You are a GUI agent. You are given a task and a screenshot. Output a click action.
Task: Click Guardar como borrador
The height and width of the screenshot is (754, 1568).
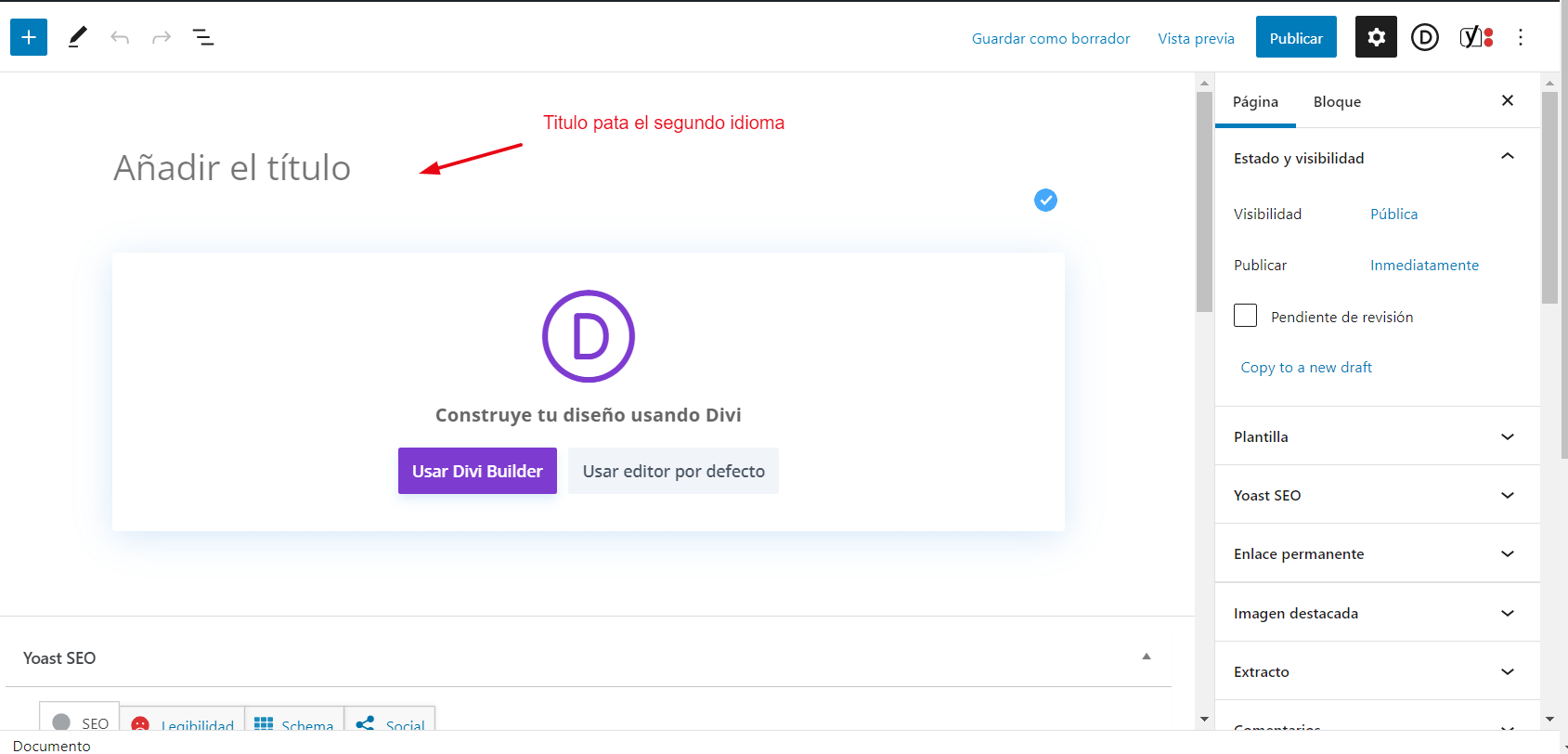click(x=1051, y=38)
